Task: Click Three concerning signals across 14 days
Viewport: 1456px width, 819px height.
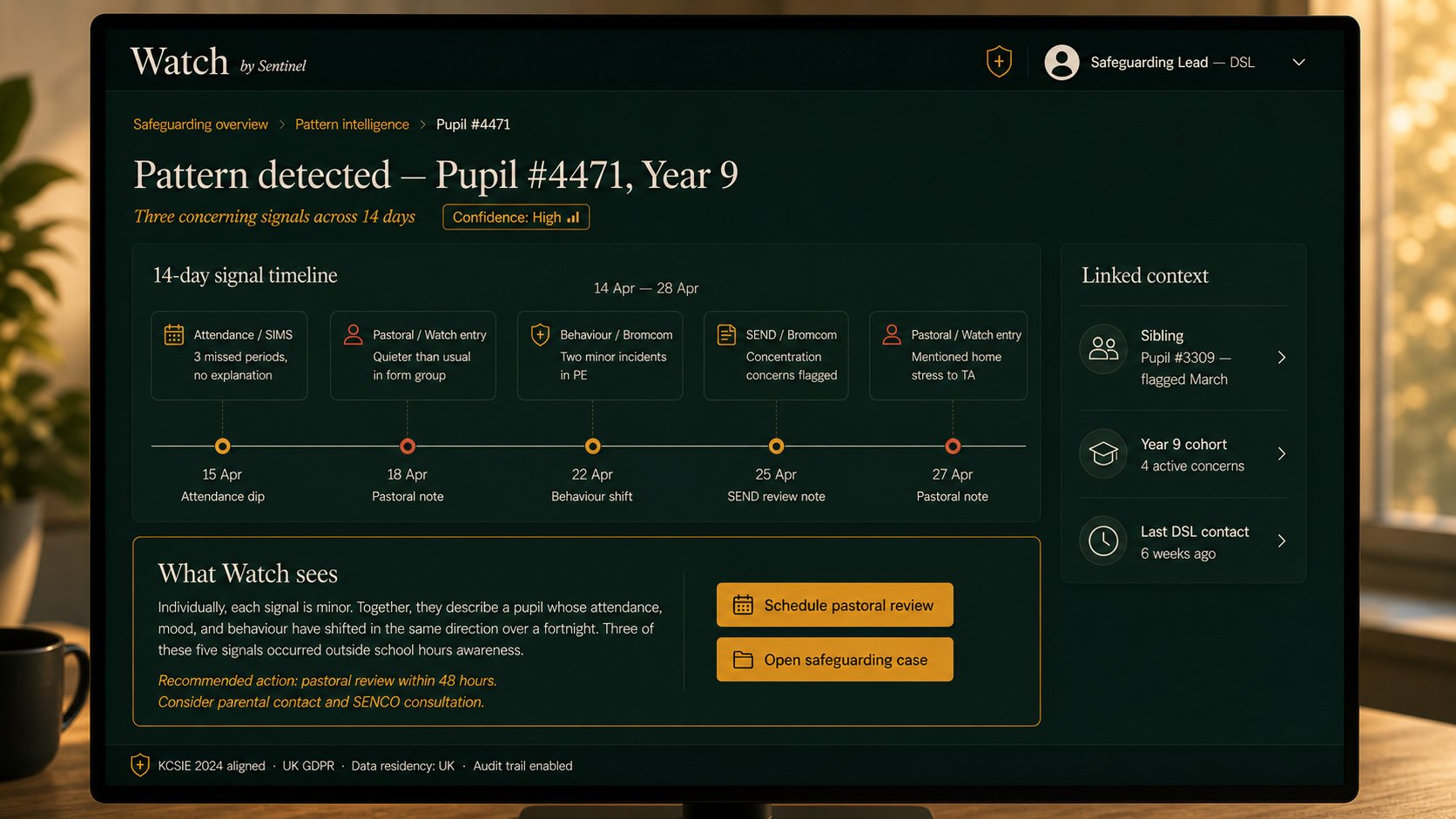Action: (x=274, y=217)
